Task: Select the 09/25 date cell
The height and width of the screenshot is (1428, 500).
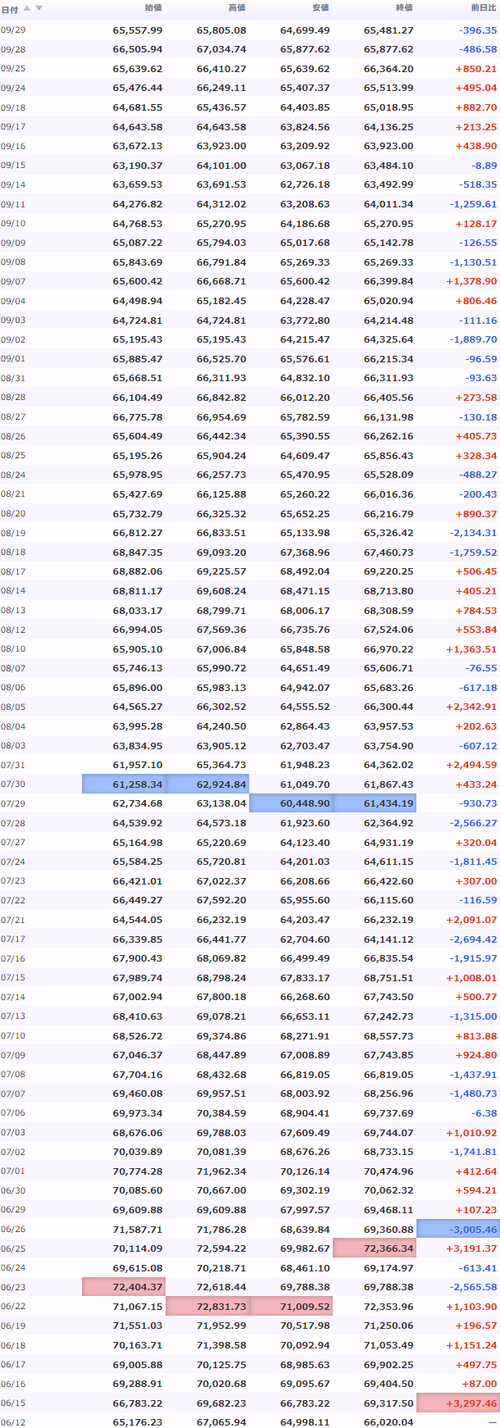Action: click(x=13, y=69)
